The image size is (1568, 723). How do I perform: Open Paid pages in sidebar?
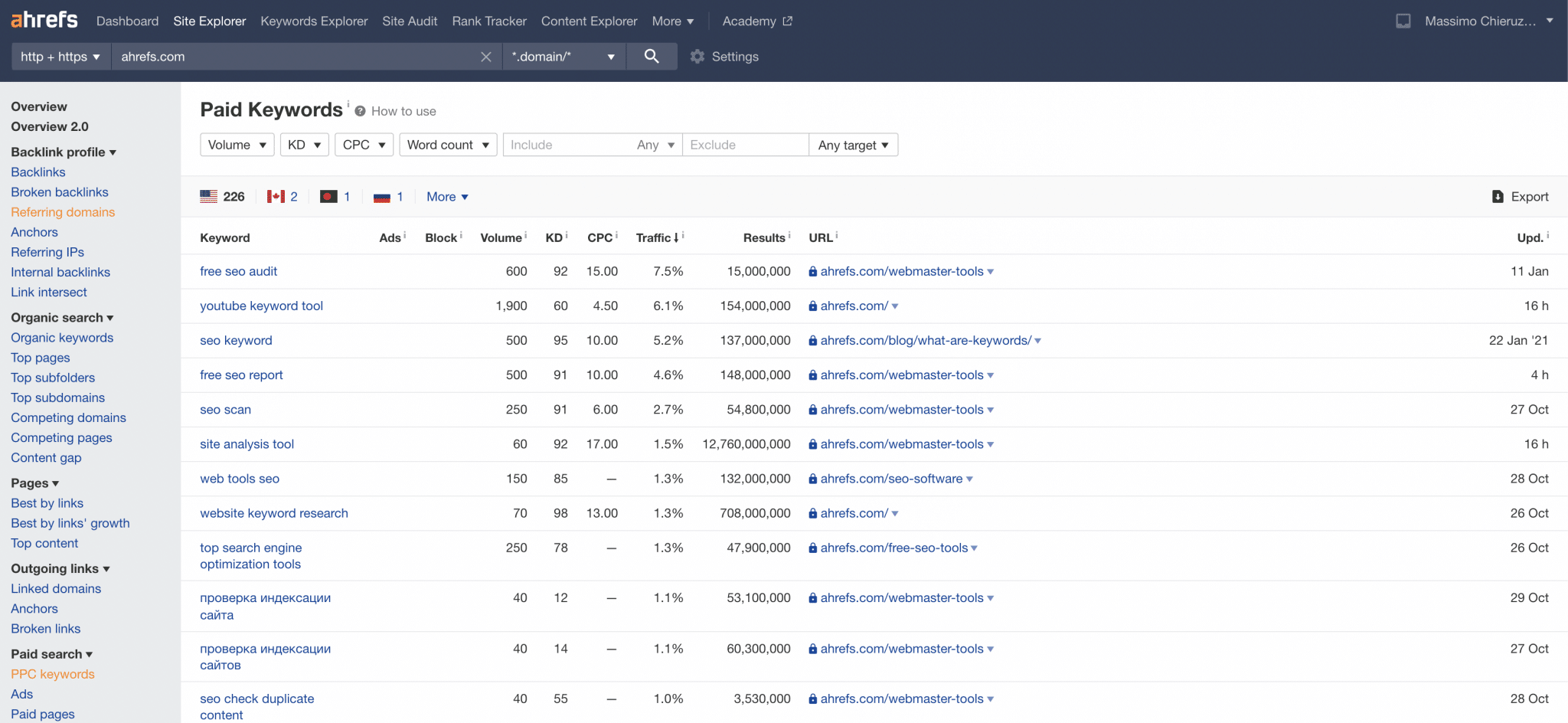click(x=43, y=714)
